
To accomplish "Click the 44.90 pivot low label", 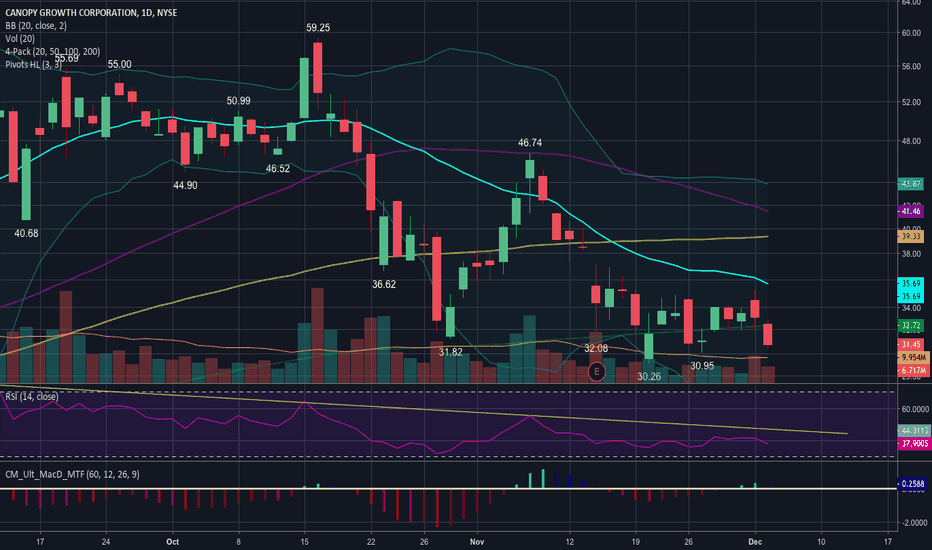I will 185,186.
